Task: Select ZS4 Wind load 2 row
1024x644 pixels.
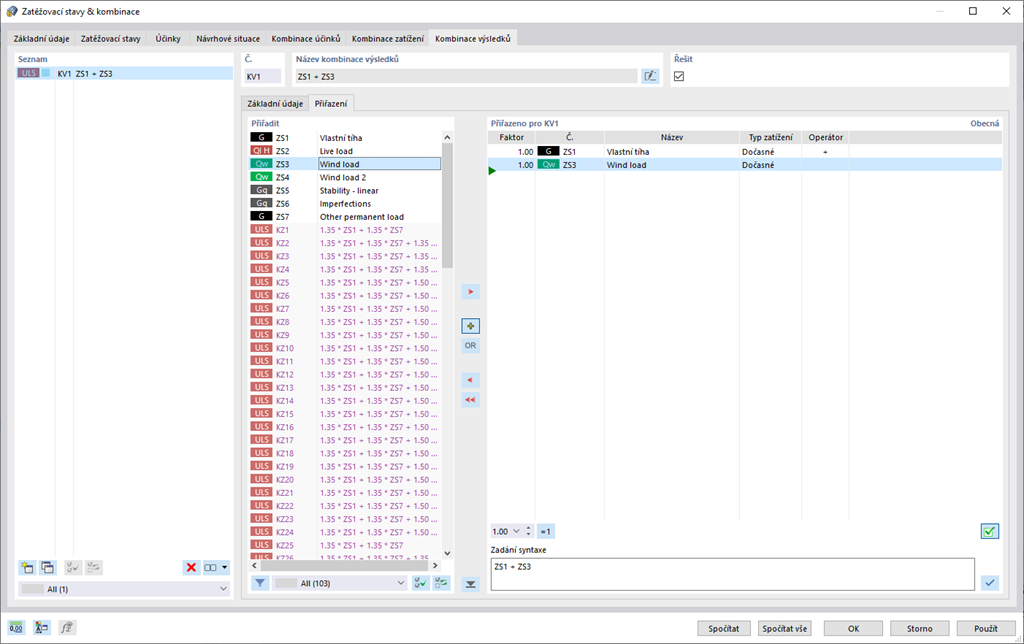Action: (345, 177)
